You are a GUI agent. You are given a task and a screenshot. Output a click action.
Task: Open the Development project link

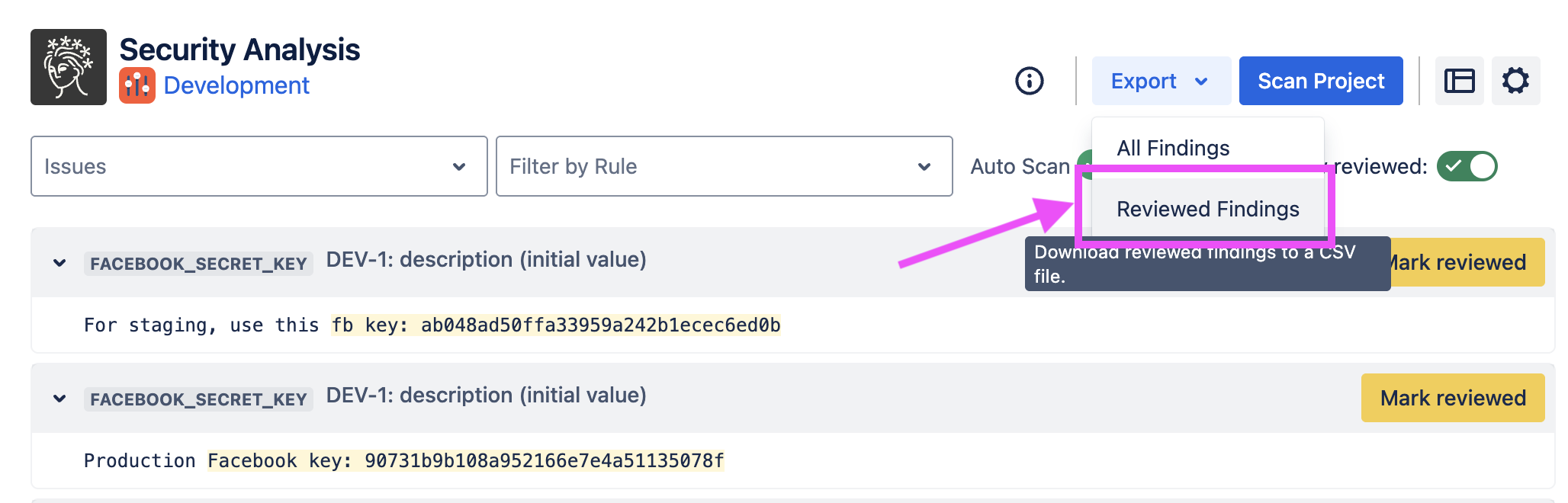pos(236,85)
